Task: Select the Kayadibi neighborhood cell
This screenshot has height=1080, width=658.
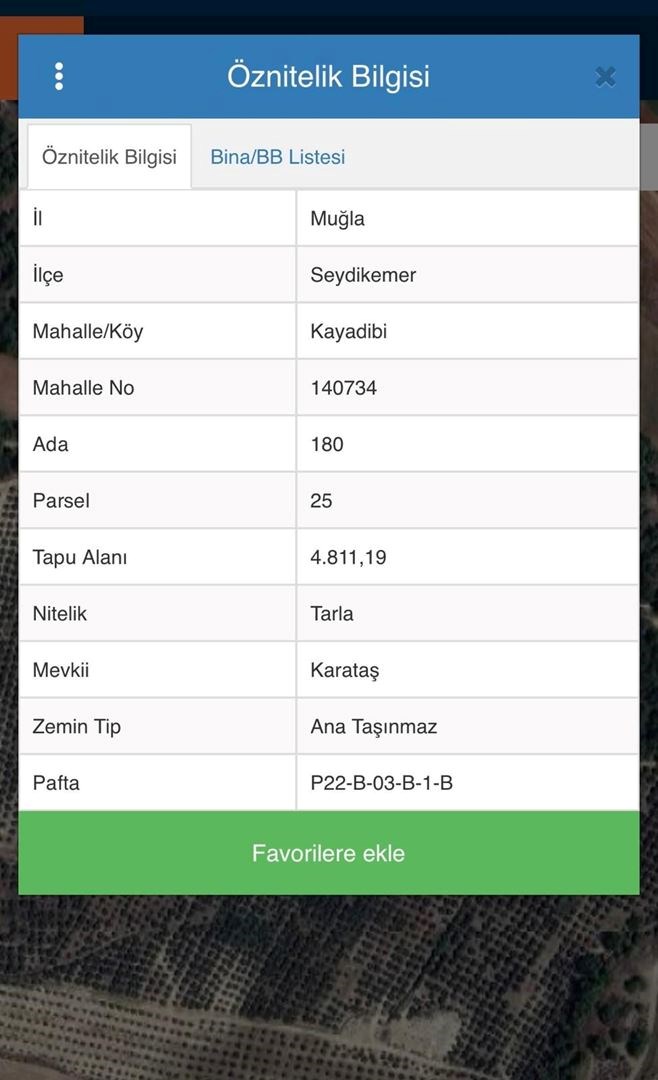Action: [x=349, y=331]
